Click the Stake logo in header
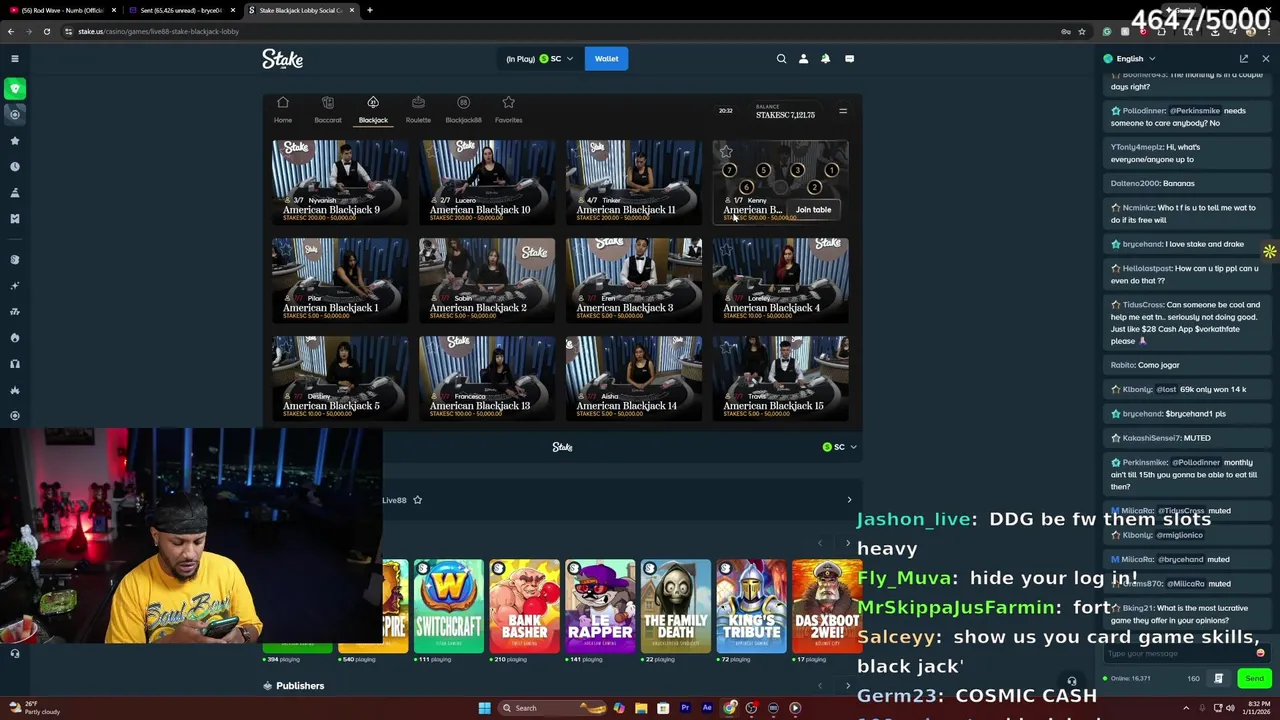The height and width of the screenshot is (720, 1280). pos(283,59)
